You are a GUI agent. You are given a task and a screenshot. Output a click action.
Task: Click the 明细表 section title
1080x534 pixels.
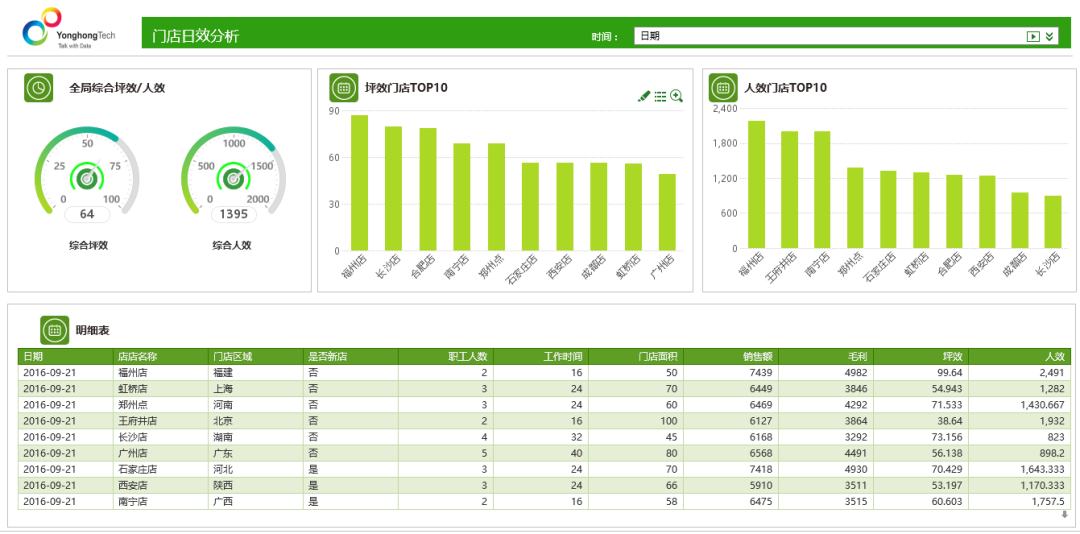[x=92, y=331]
